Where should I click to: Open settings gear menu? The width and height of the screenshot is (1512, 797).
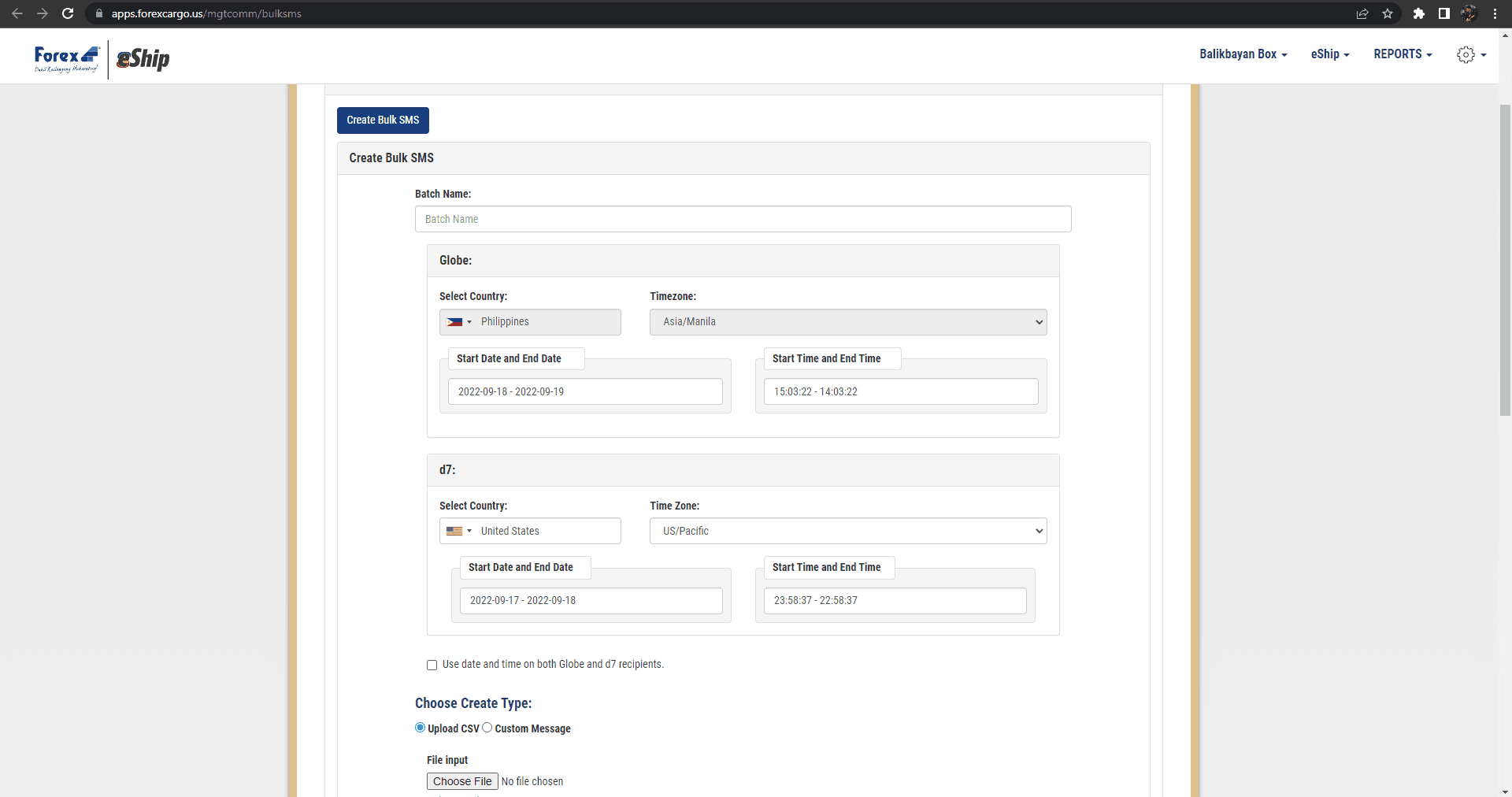pyautogui.click(x=1471, y=54)
